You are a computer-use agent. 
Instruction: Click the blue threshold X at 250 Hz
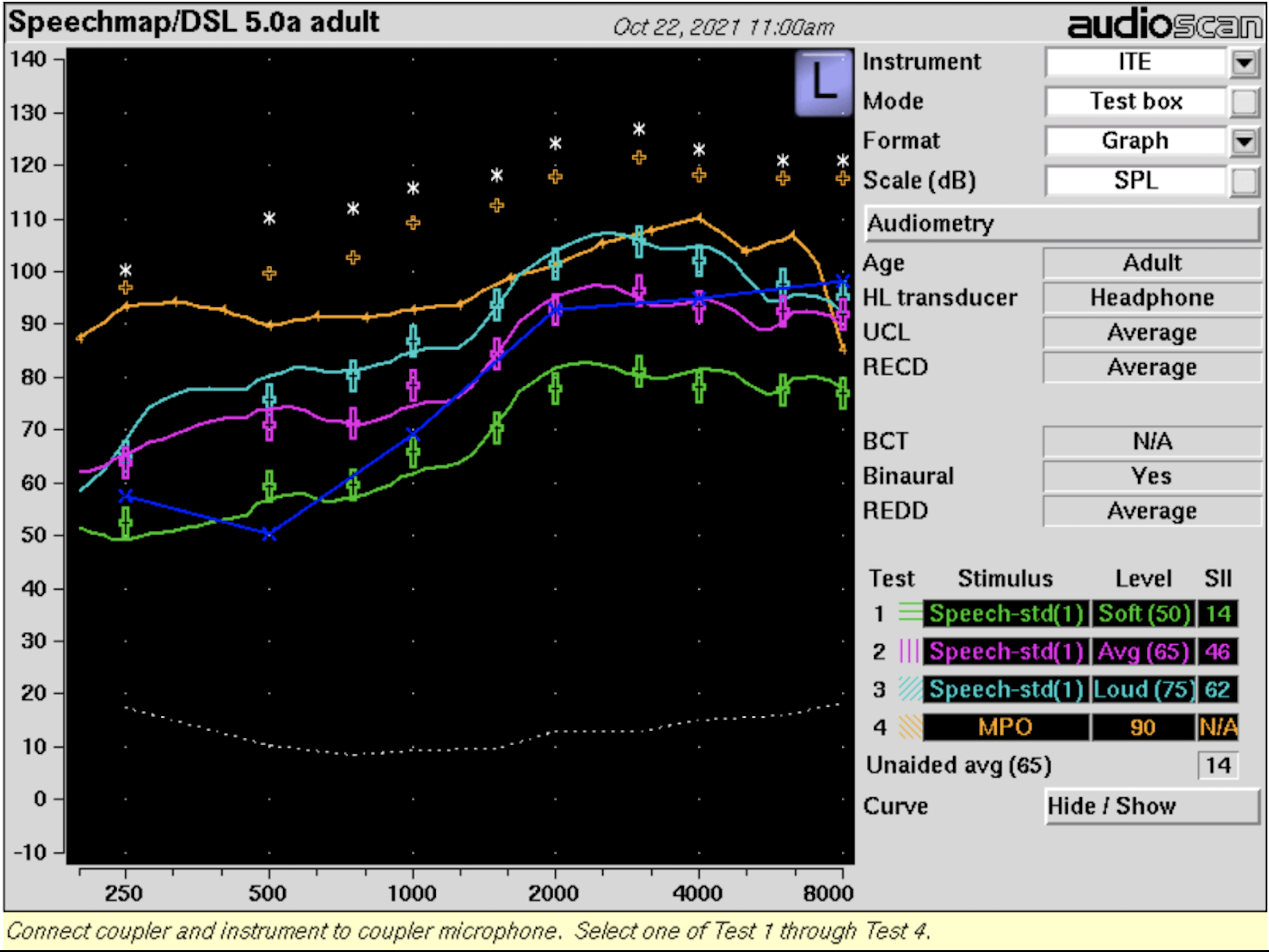[x=126, y=496]
